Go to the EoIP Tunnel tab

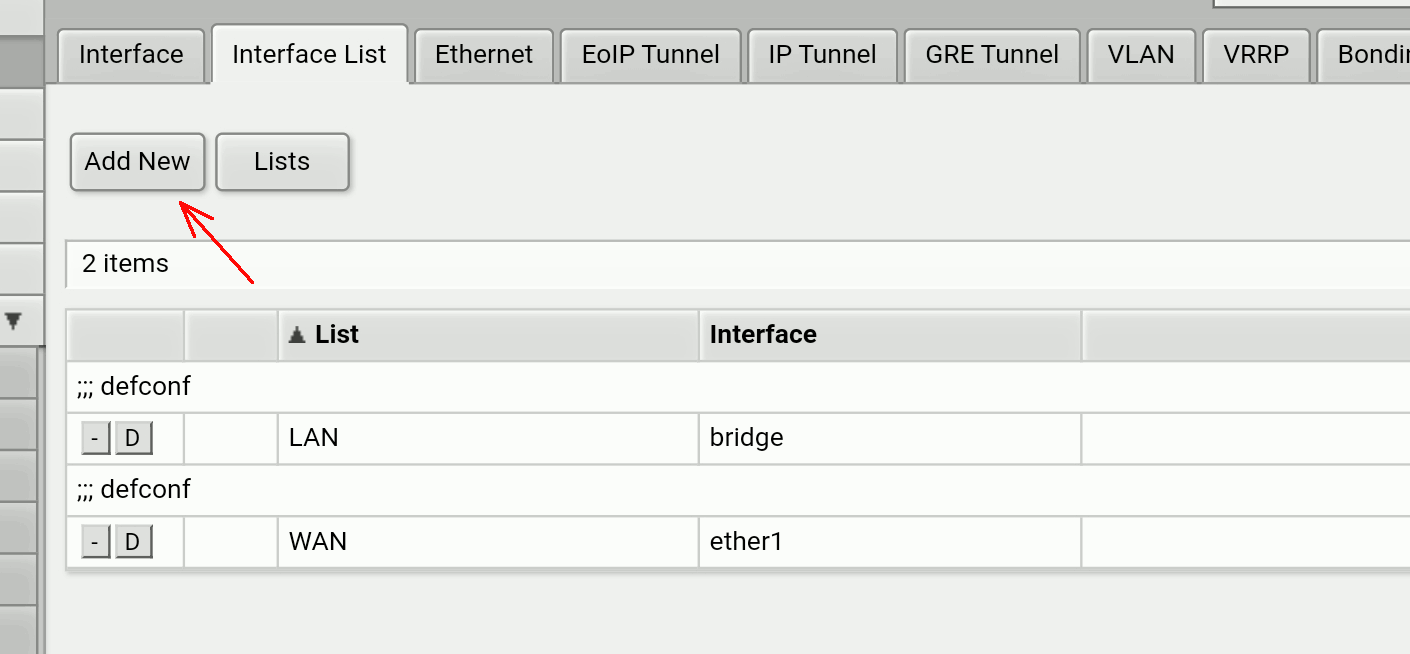pos(651,54)
